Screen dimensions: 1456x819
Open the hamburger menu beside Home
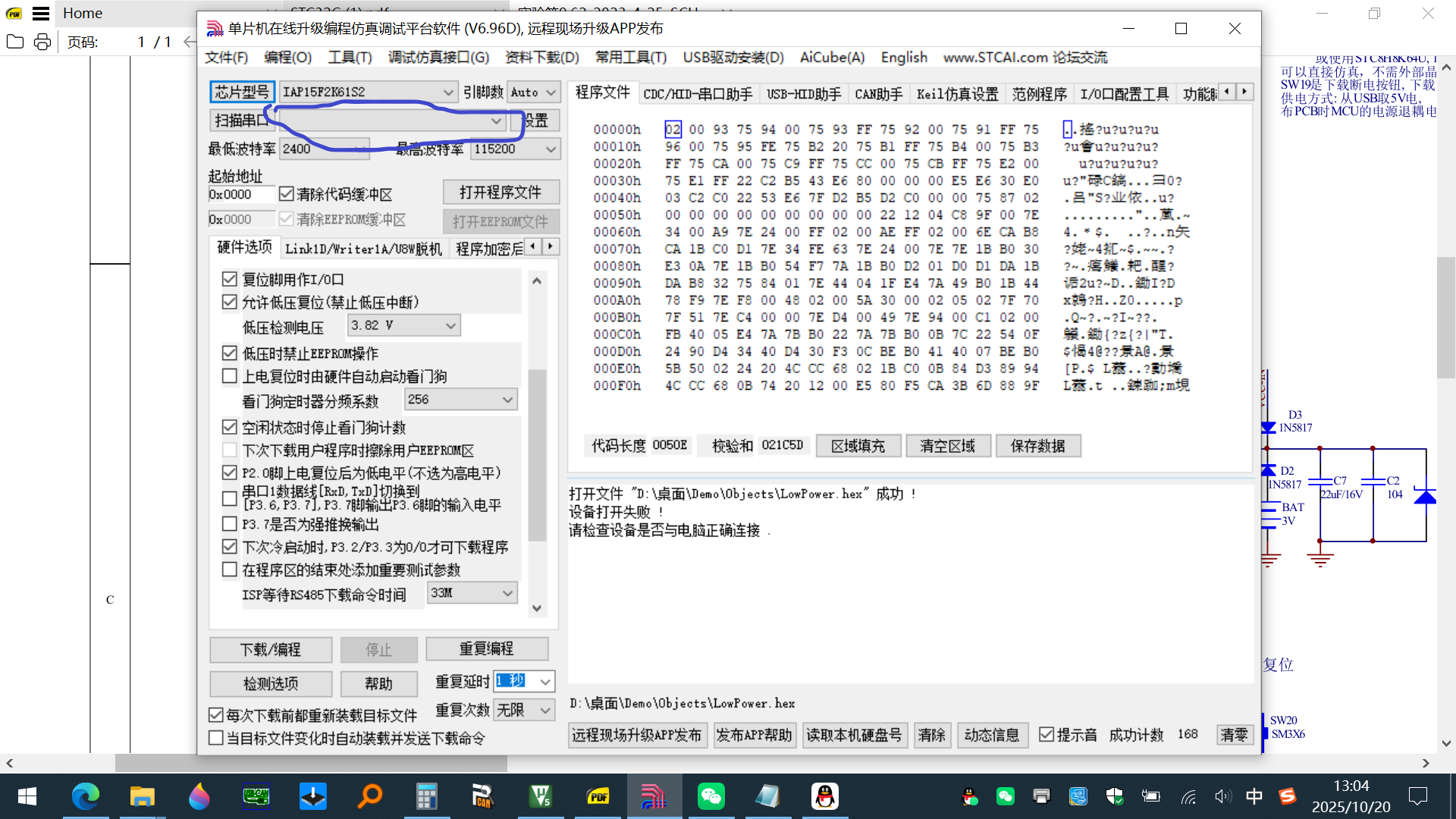coord(39,12)
